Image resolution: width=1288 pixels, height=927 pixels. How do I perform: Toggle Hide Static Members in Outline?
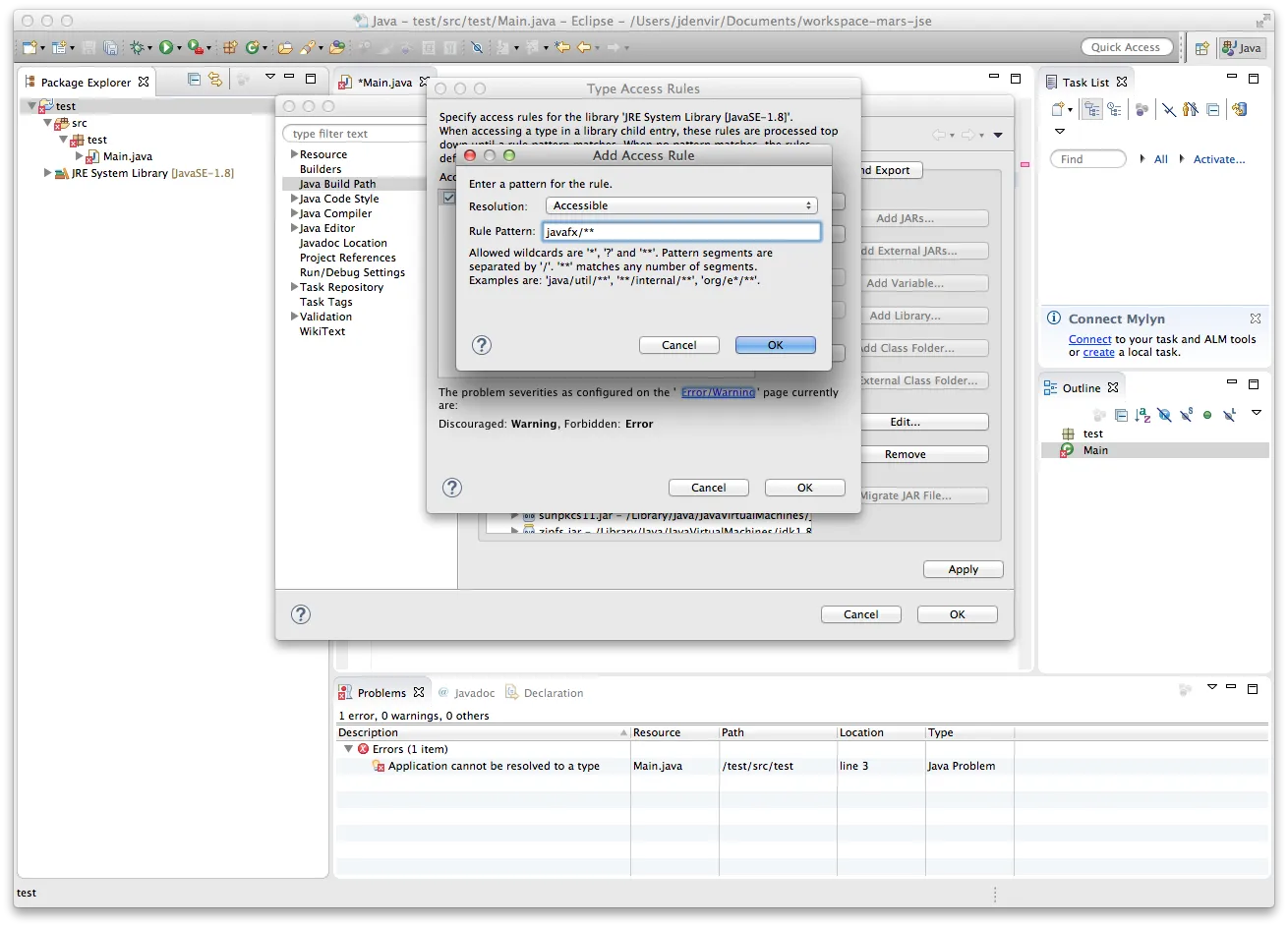pyautogui.click(x=1186, y=415)
